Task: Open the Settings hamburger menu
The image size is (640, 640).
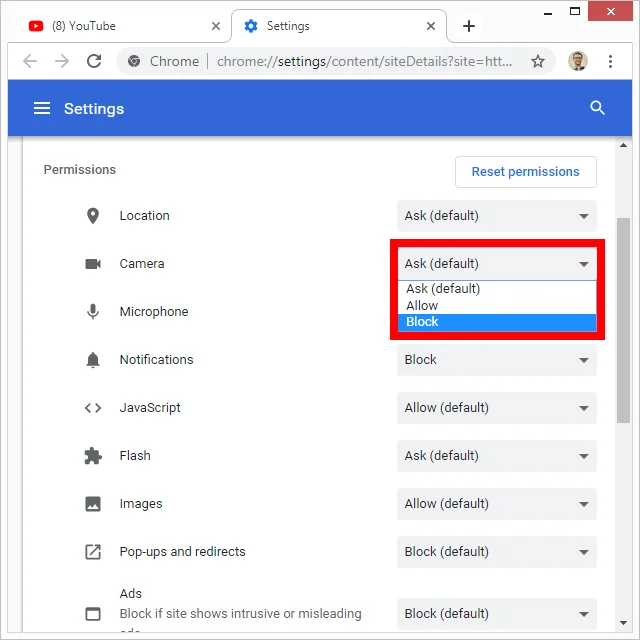Action: 42,108
